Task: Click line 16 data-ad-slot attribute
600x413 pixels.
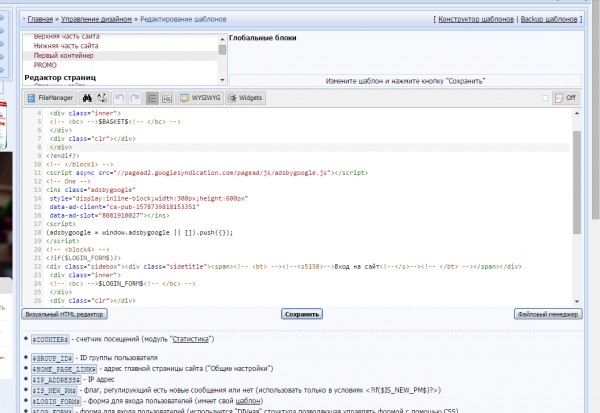Action: [x=109, y=215]
